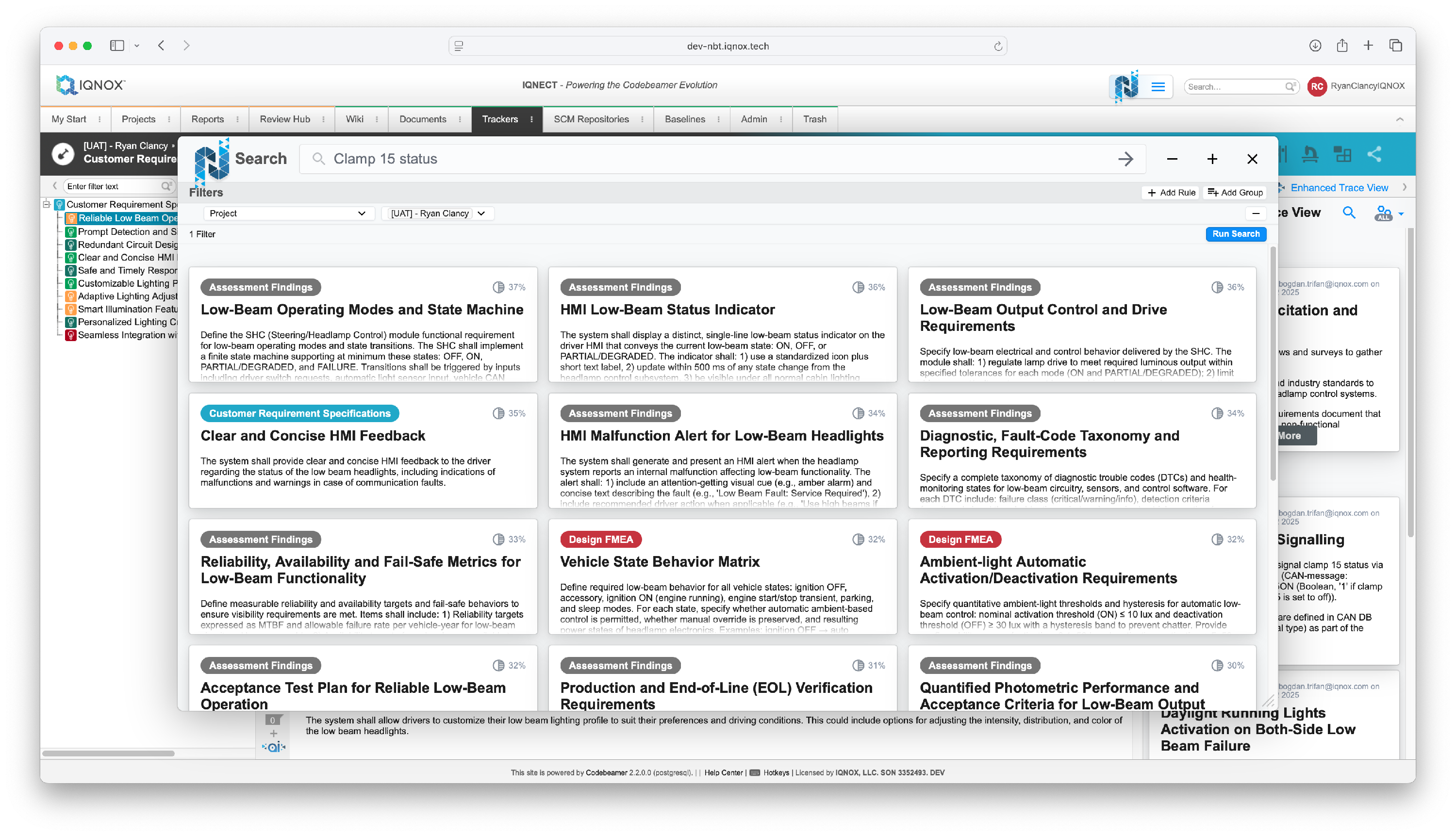Remove the Project filter rule with minus
The image size is (1456, 836).
point(1256,213)
